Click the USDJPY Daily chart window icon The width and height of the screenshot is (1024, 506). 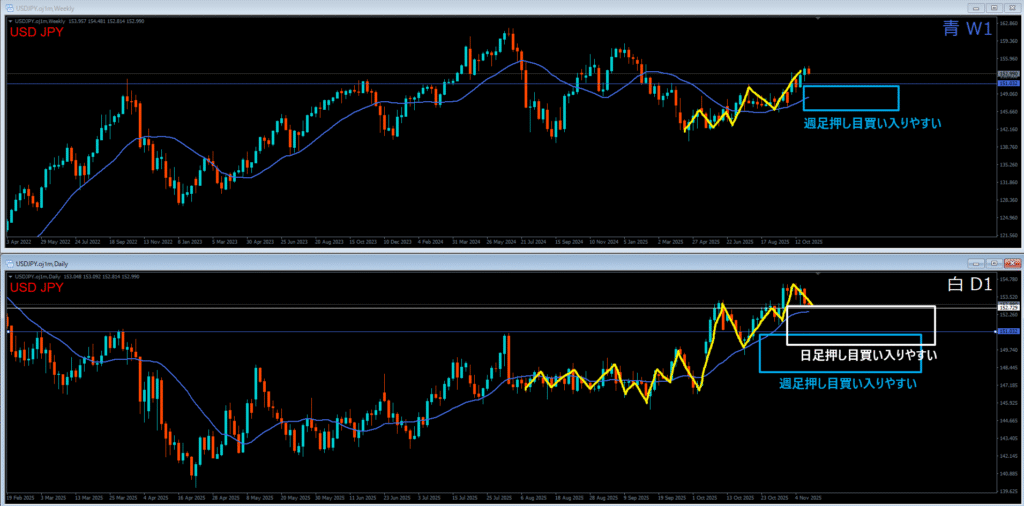point(7,261)
